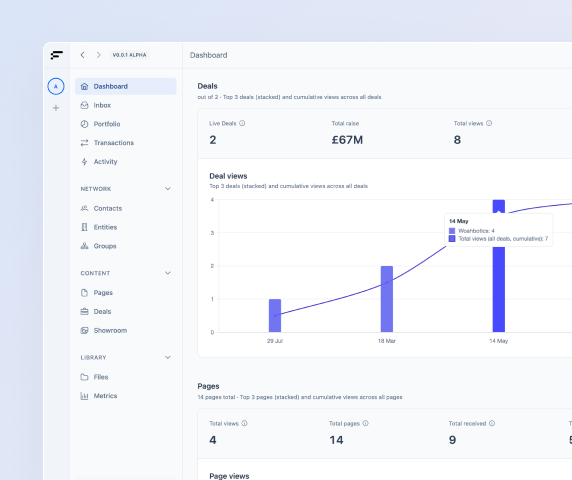Image resolution: width=572 pixels, height=480 pixels.
Task: Select the workspace avatar 'A'
Action: point(56,86)
